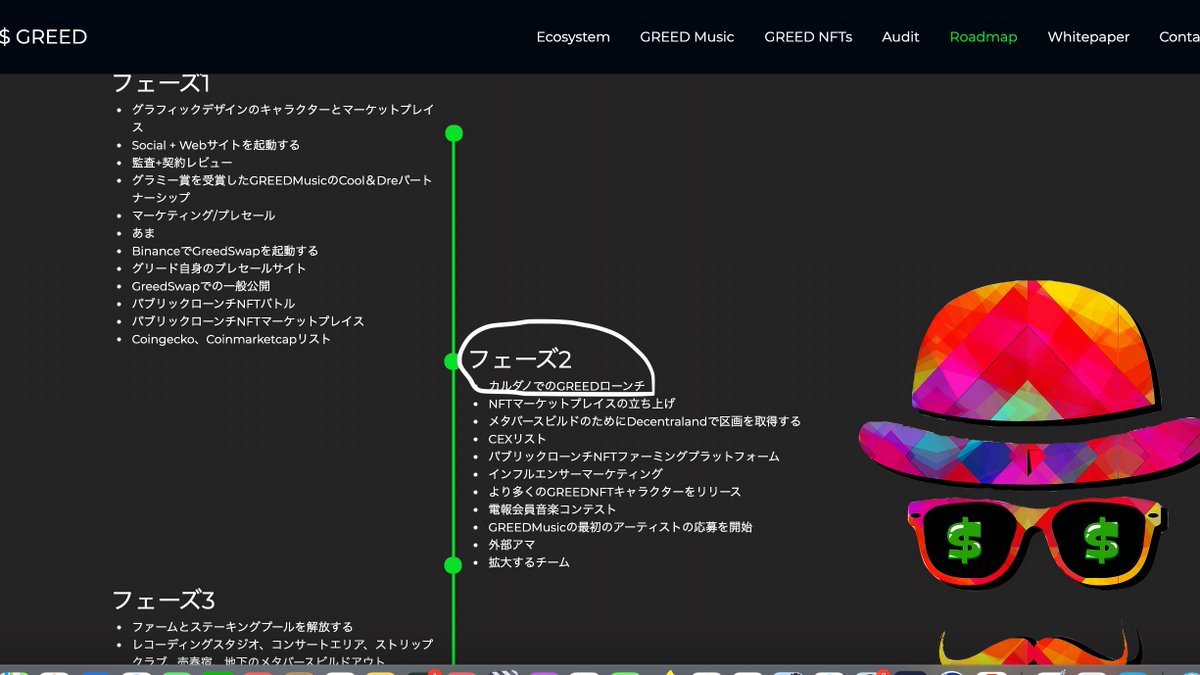Click the highlighted Roadmap nav item
This screenshot has height=675, width=1200.
pyautogui.click(x=983, y=37)
